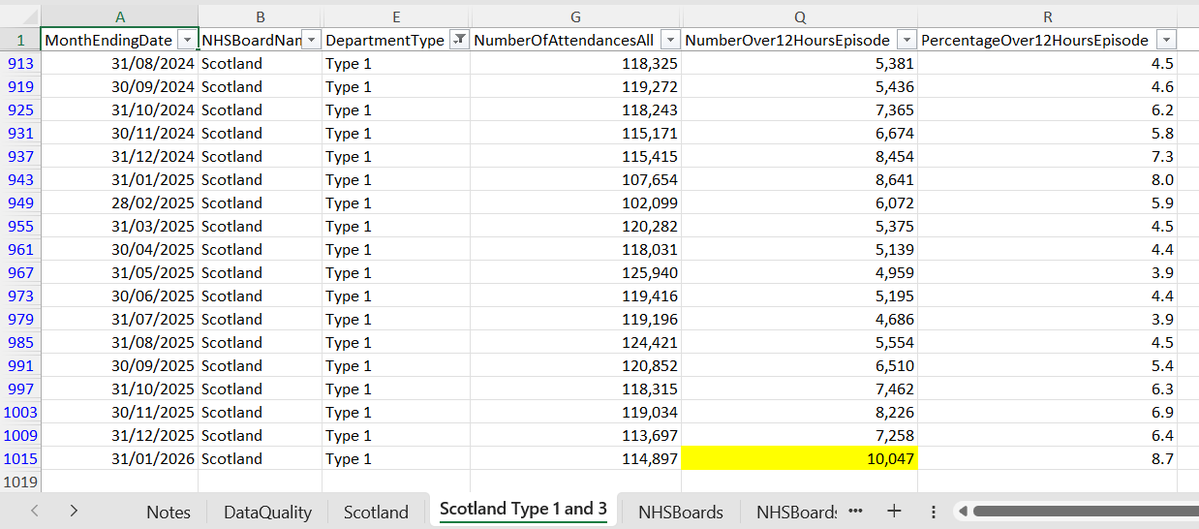Go to next sheet tab arrow

click(x=73, y=511)
